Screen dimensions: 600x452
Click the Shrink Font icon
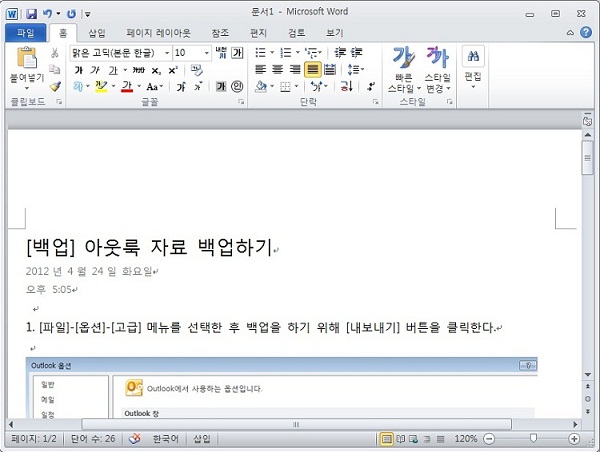(198, 87)
